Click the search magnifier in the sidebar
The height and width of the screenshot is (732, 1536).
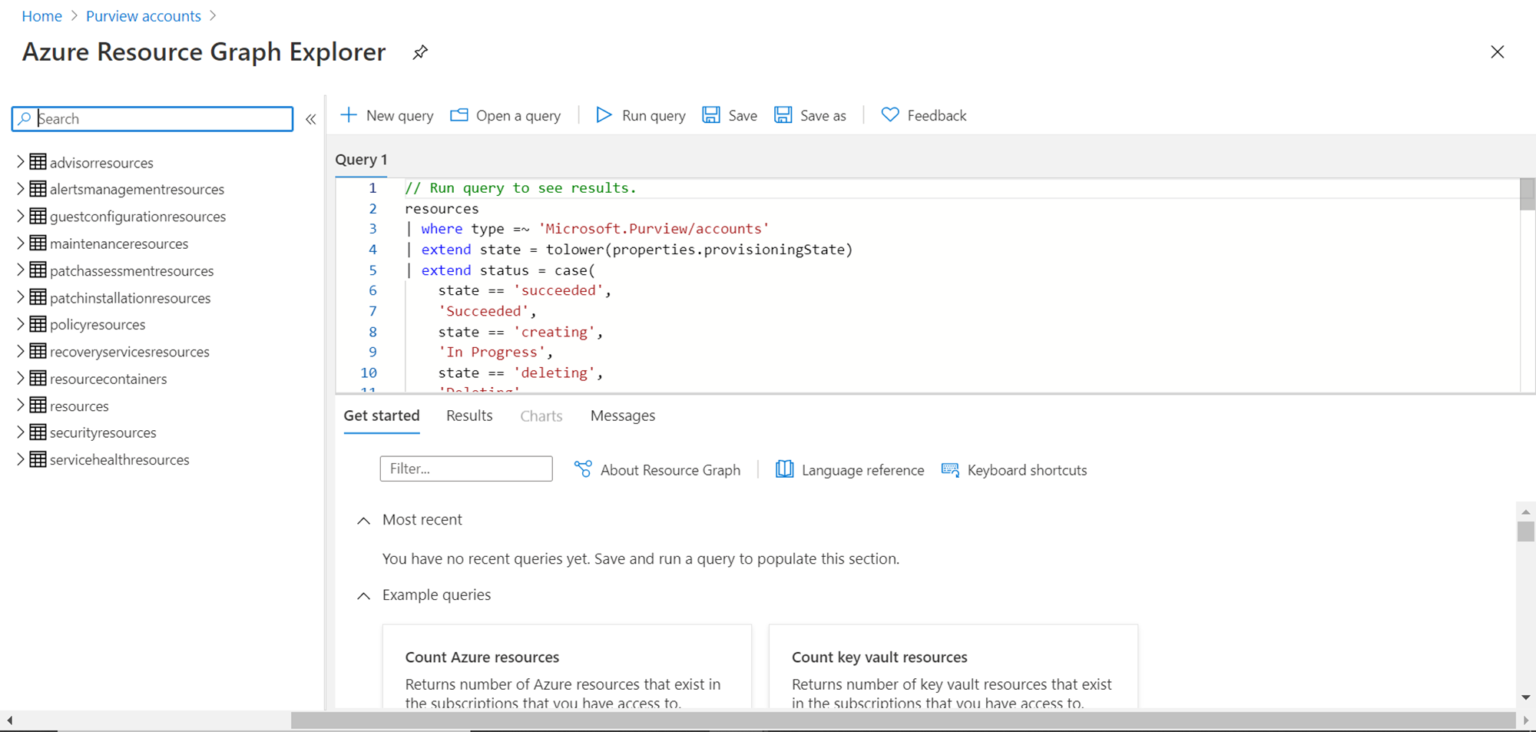23,118
